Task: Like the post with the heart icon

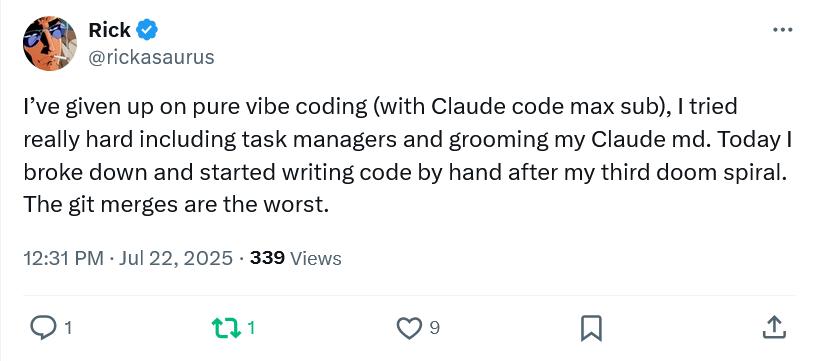Action: pos(410,328)
